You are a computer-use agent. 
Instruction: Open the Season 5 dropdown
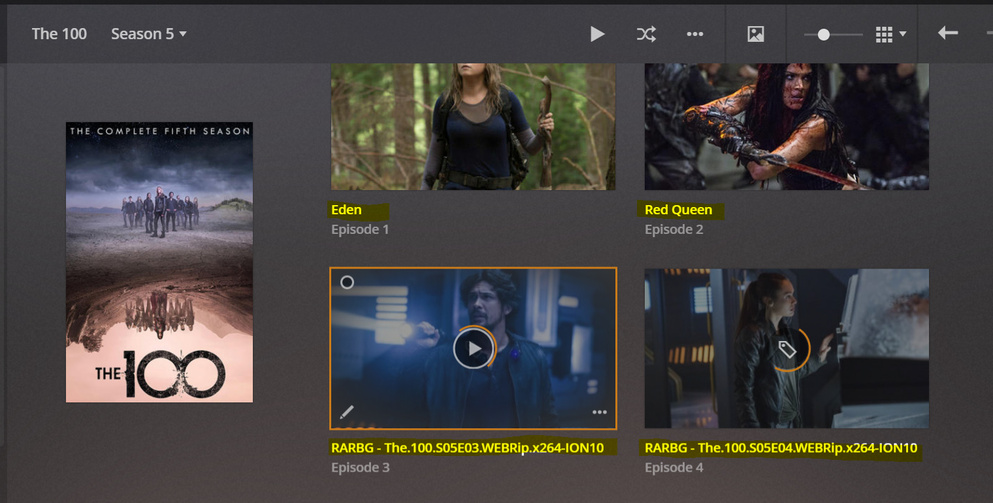pos(149,34)
